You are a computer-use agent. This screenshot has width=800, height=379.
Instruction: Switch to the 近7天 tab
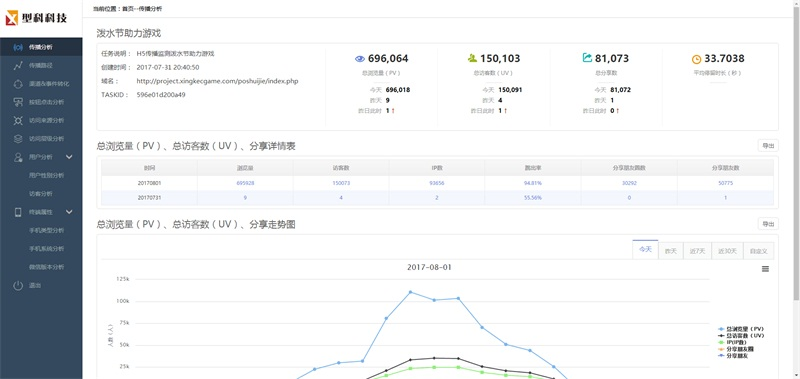tap(697, 251)
